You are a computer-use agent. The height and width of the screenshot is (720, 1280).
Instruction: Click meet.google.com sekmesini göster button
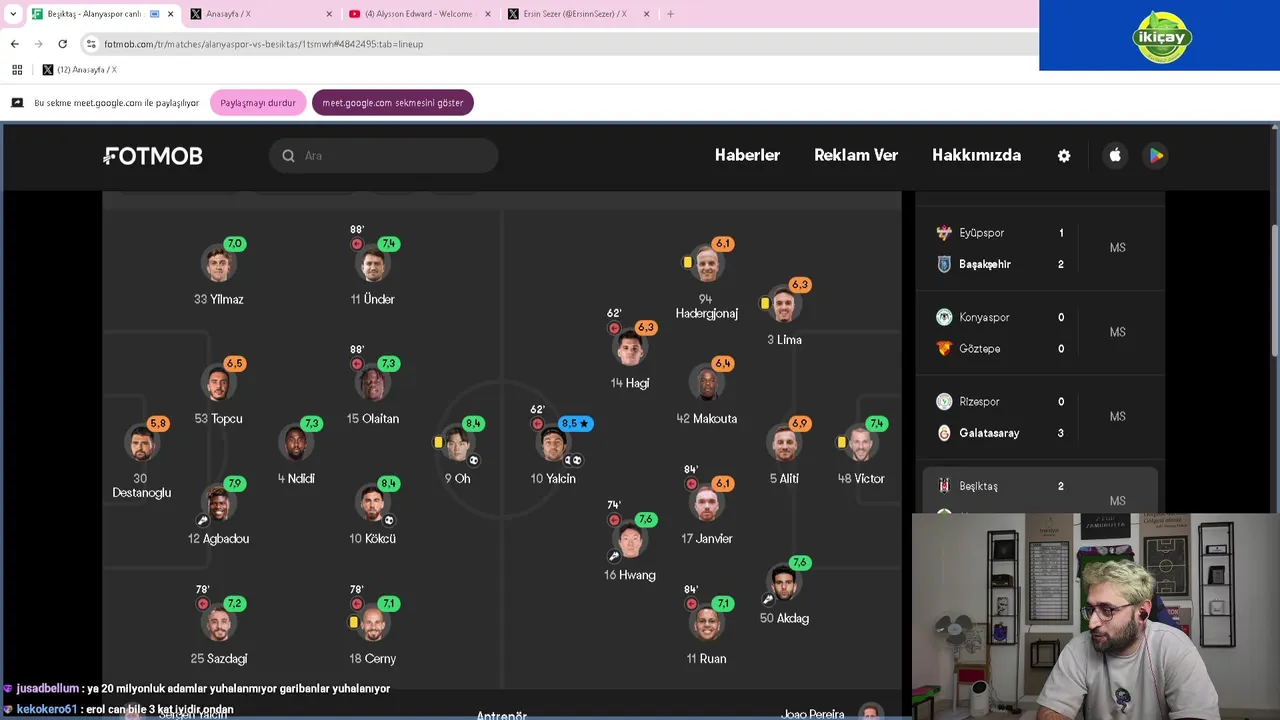393,103
